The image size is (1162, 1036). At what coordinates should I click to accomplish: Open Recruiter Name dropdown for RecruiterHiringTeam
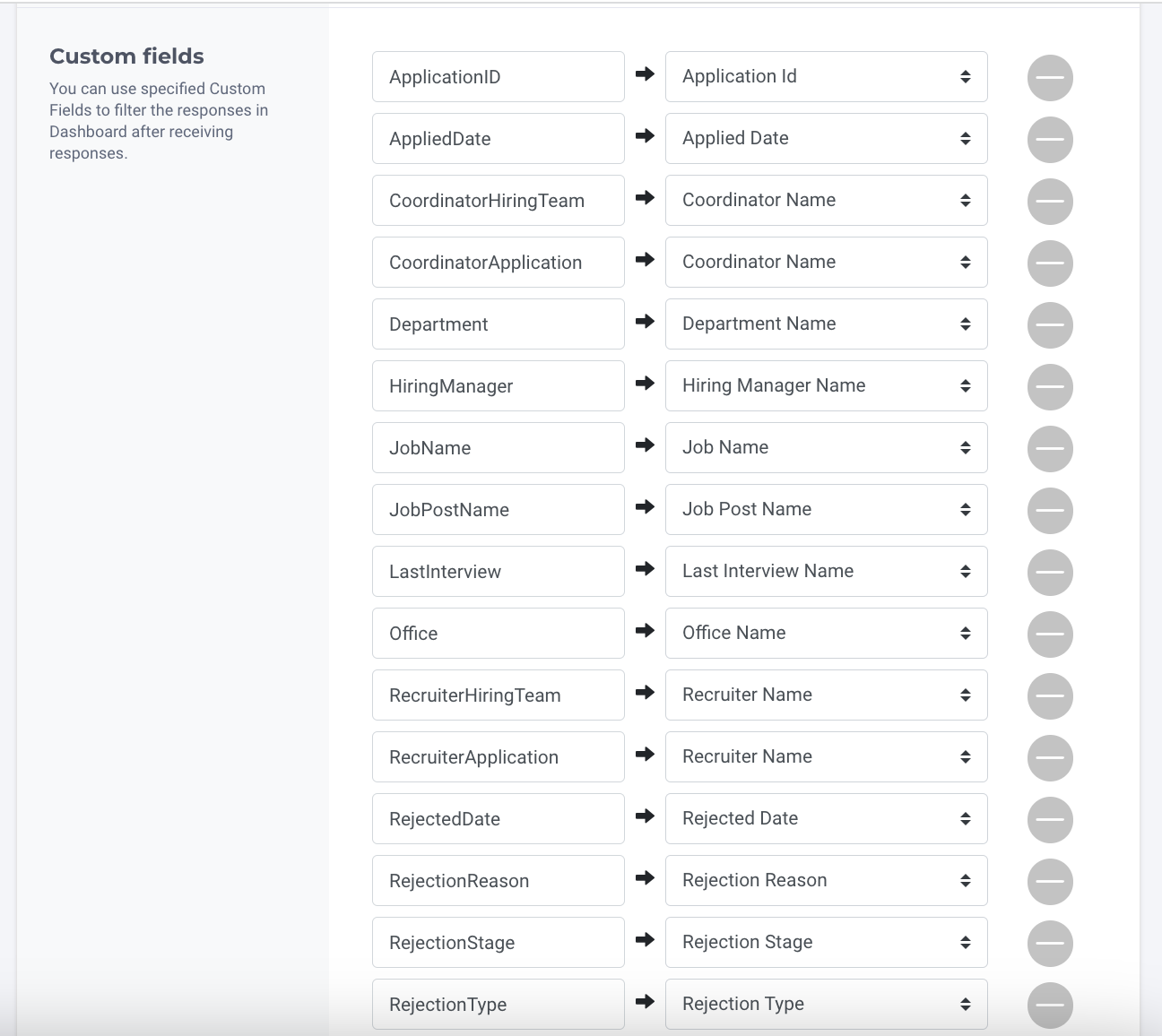[x=826, y=695]
